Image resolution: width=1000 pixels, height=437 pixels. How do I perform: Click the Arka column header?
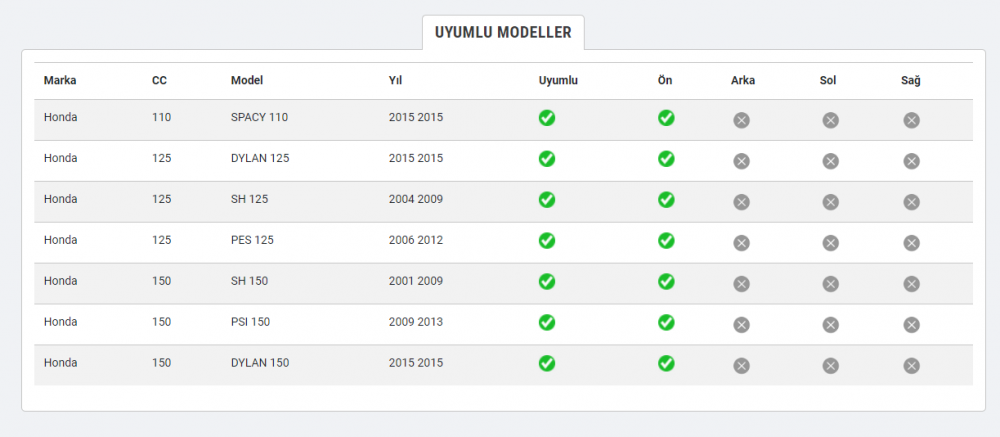[x=743, y=80]
